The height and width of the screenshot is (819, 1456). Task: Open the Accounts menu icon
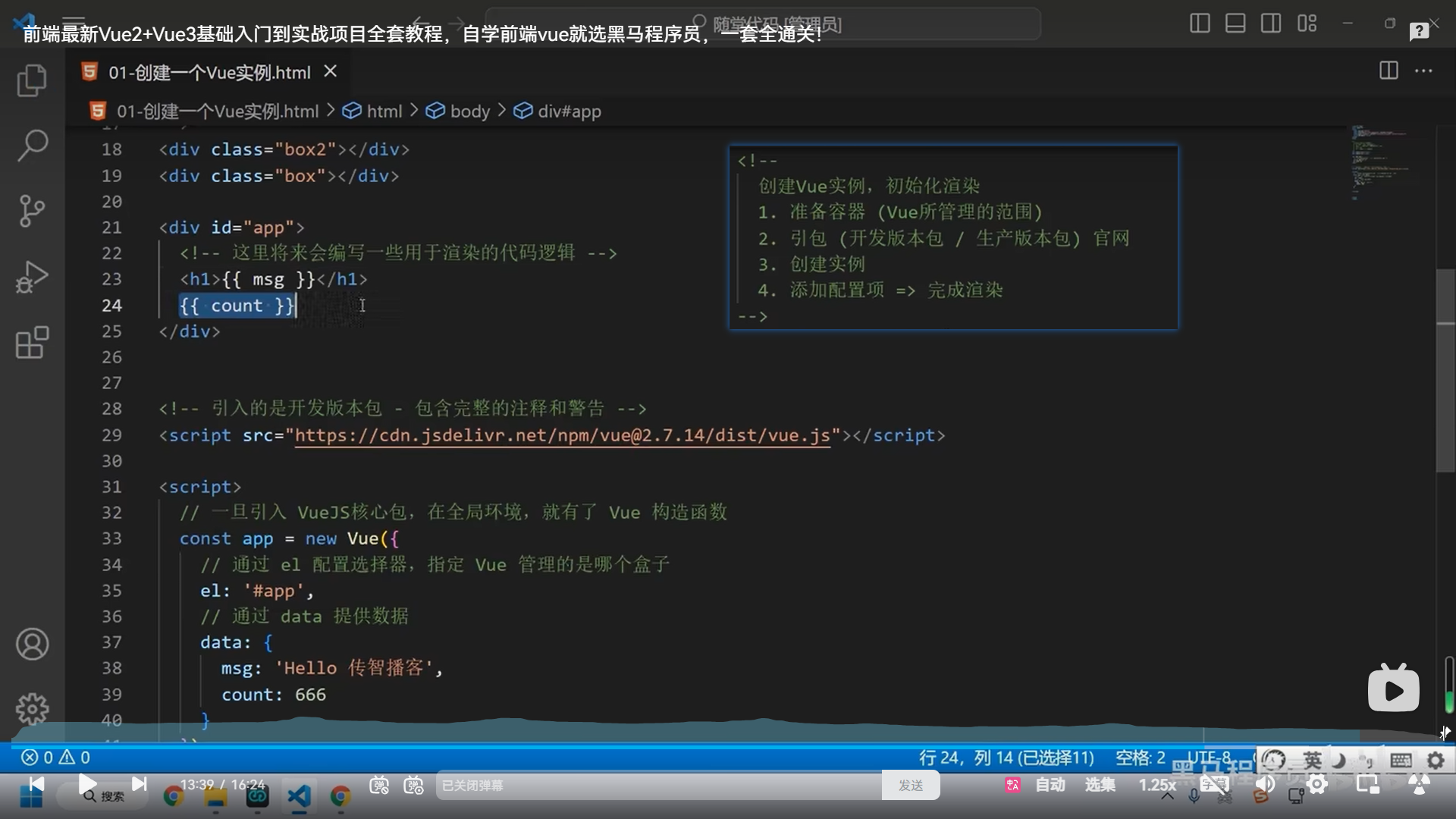coord(32,645)
